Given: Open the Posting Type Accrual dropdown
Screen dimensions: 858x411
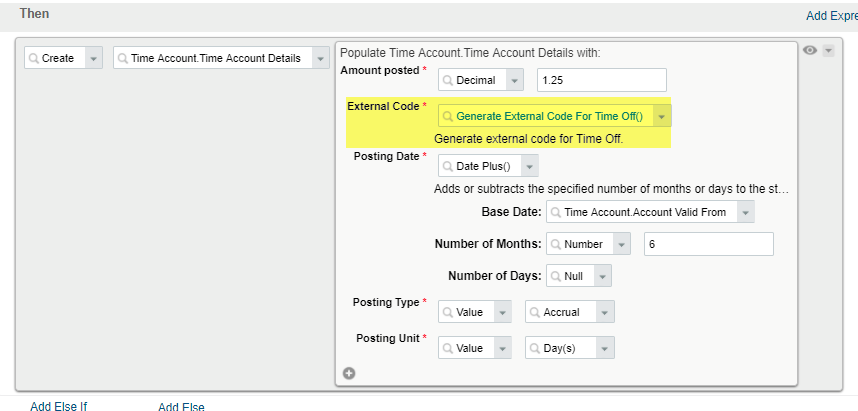Looking at the screenshot, I should click(605, 312).
